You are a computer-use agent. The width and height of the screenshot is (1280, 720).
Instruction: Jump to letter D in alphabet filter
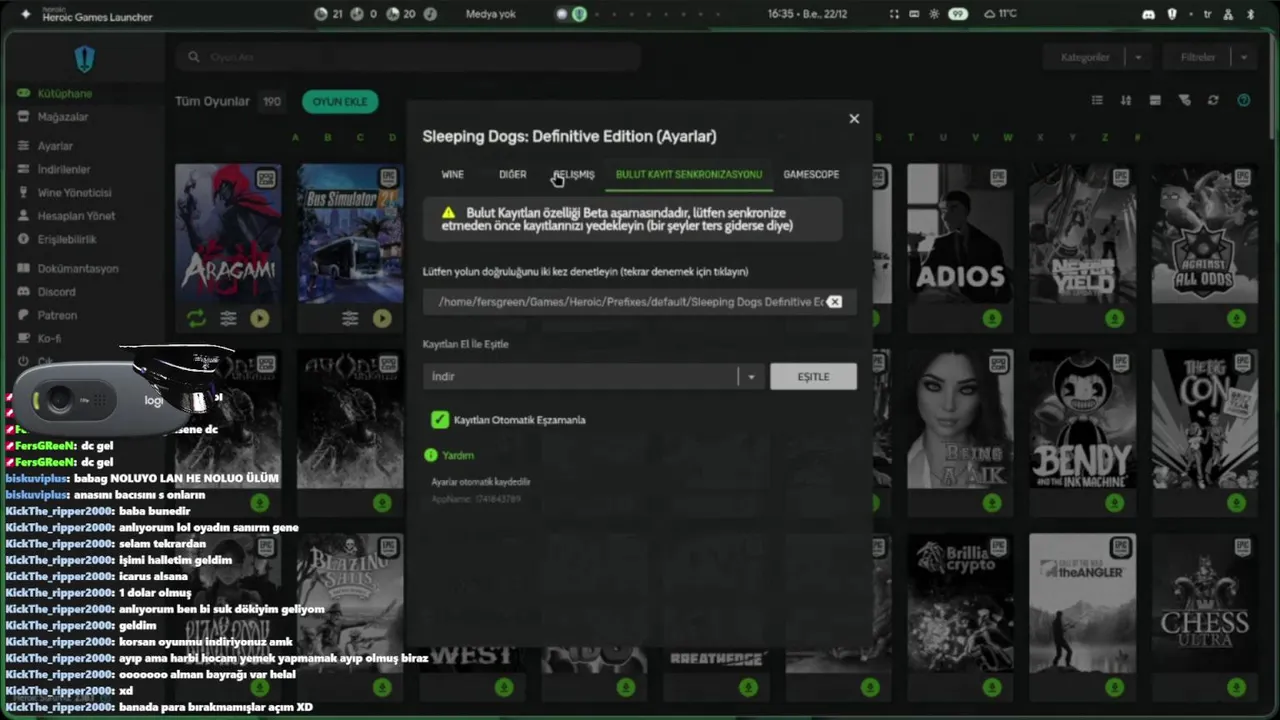pos(395,137)
